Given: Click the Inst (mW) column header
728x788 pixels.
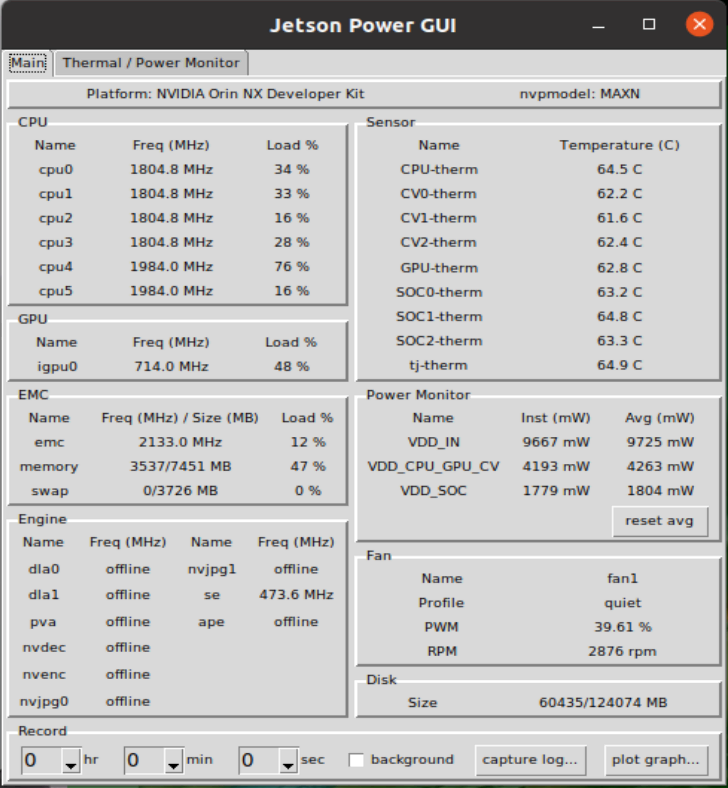Looking at the screenshot, I should pyautogui.click(x=556, y=418).
